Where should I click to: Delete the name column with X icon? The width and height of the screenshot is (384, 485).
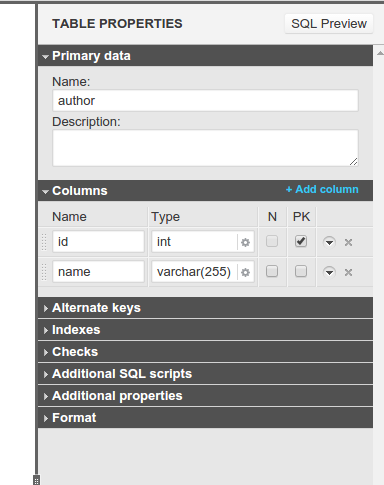(x=348, y=272)
